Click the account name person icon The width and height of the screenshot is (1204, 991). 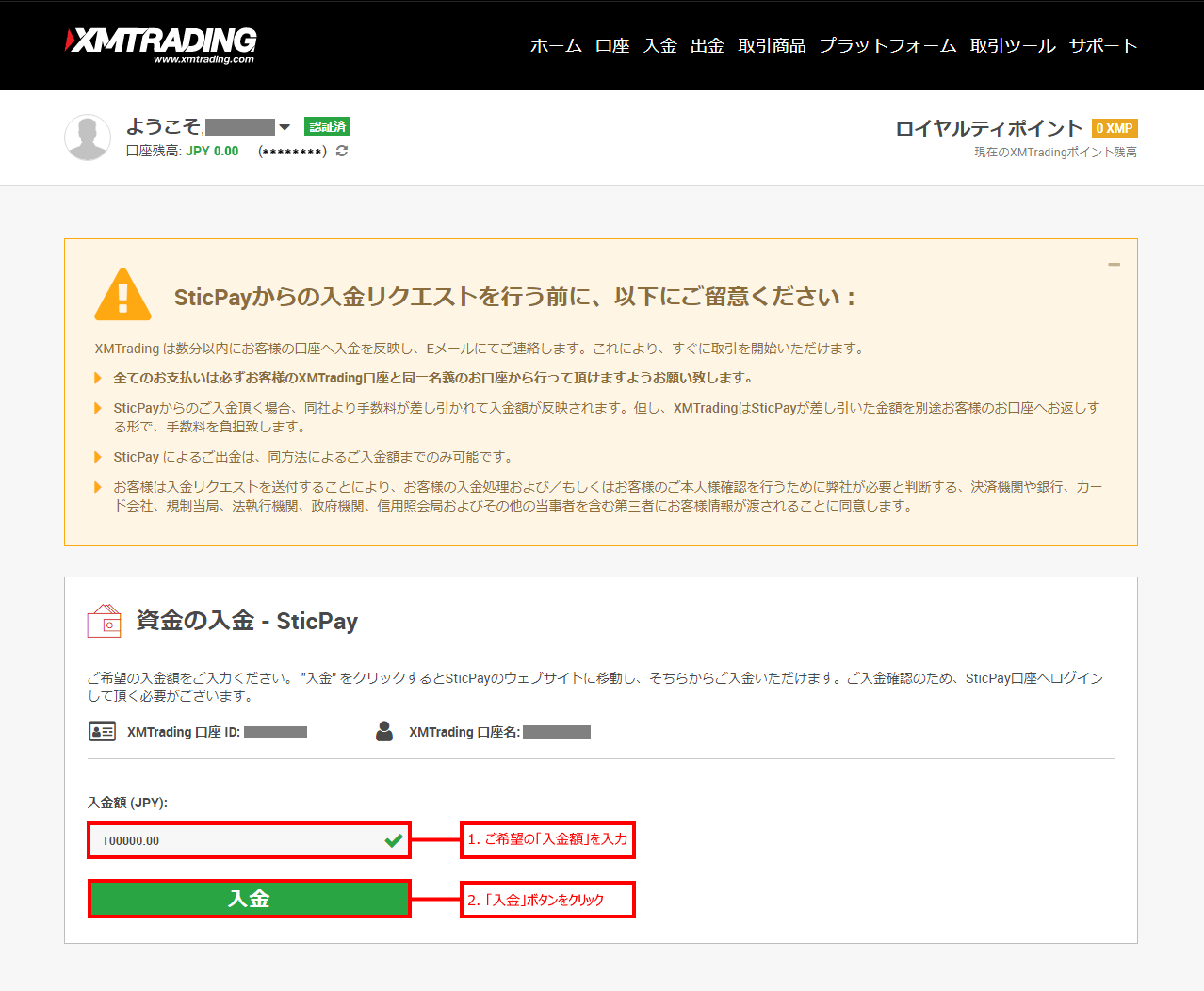pos(384,732)
